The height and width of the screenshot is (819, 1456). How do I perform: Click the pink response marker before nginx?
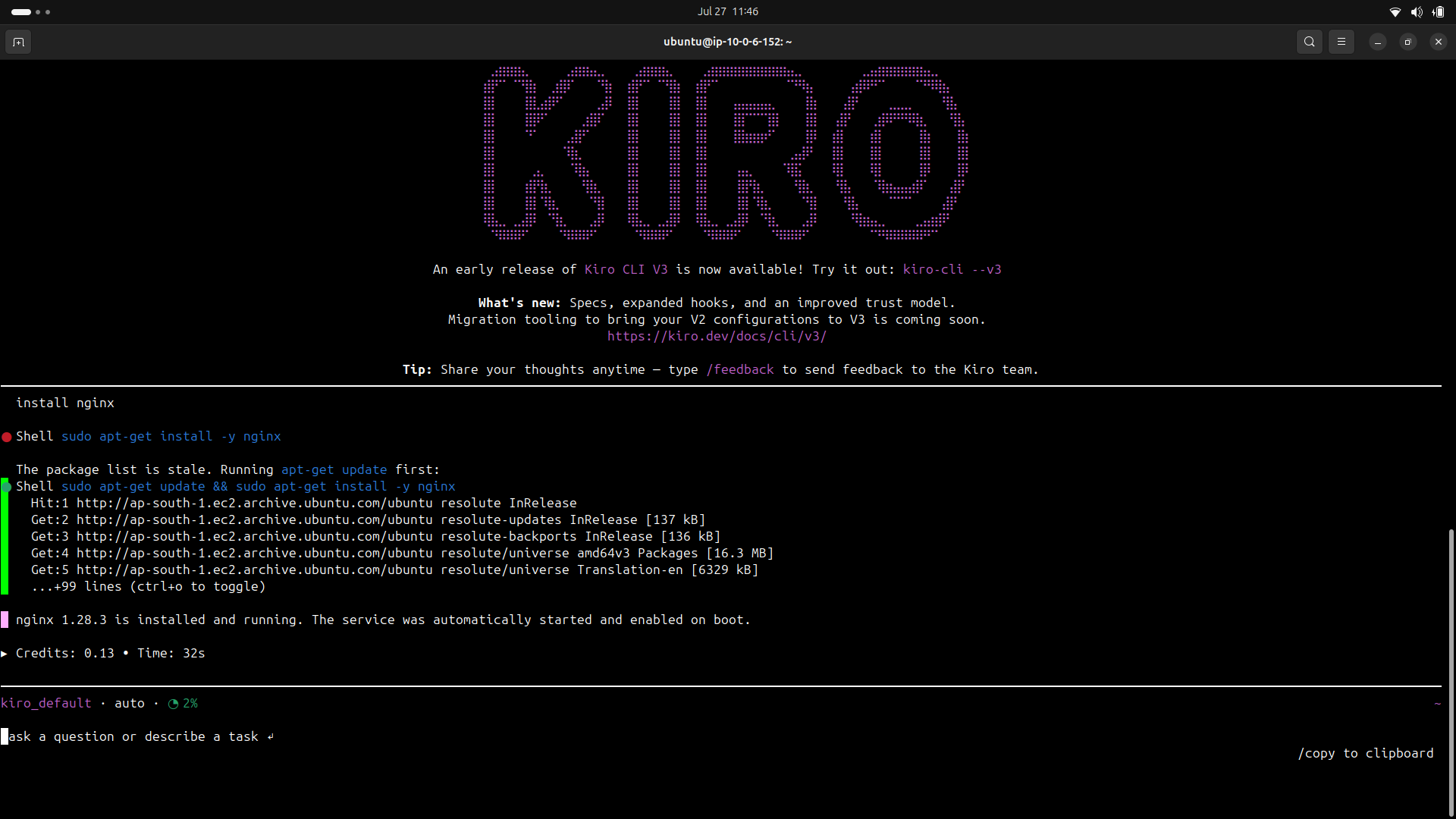click(x=5, y=620)
